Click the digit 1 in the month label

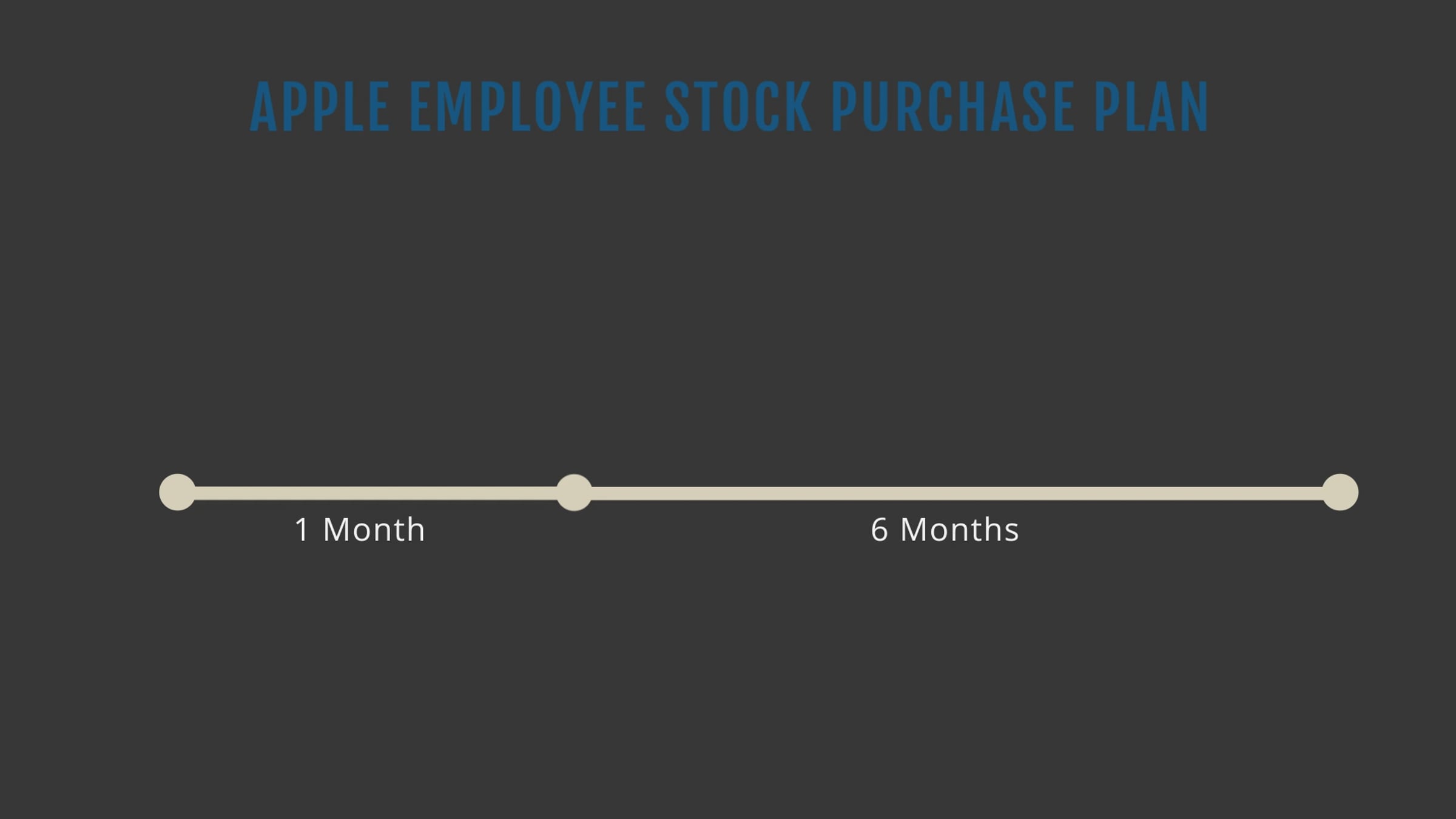click(302, 530)
